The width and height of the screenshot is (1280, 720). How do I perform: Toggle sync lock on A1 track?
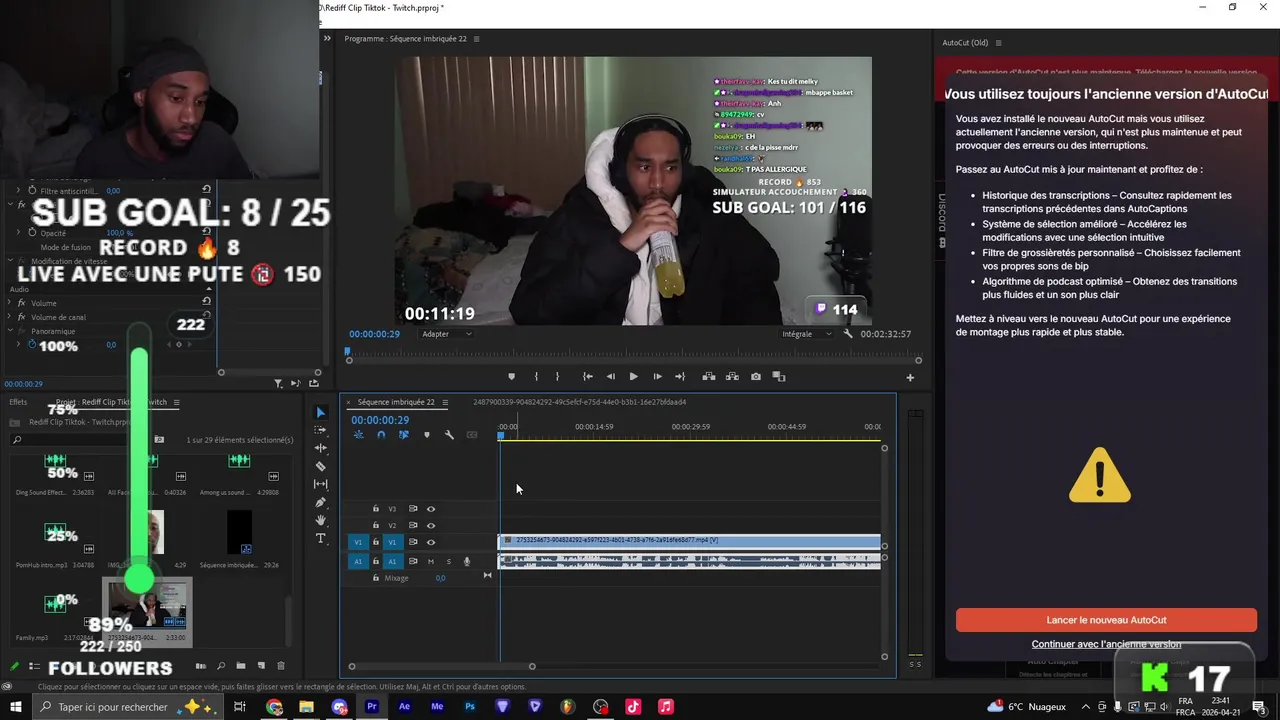[413, 561]
